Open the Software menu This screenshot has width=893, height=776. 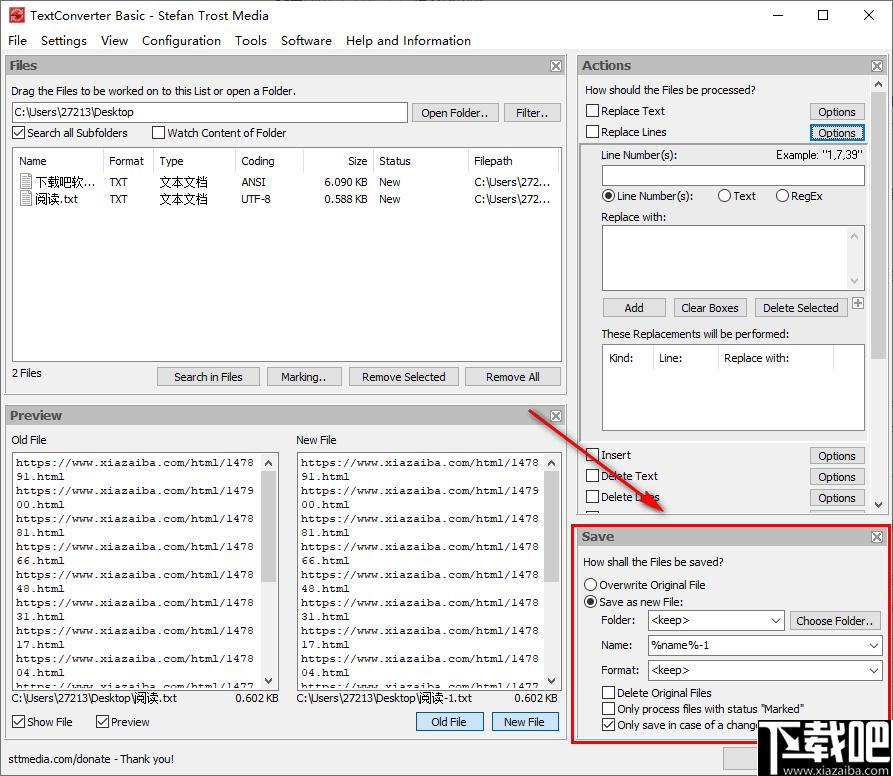pos(306,40)
